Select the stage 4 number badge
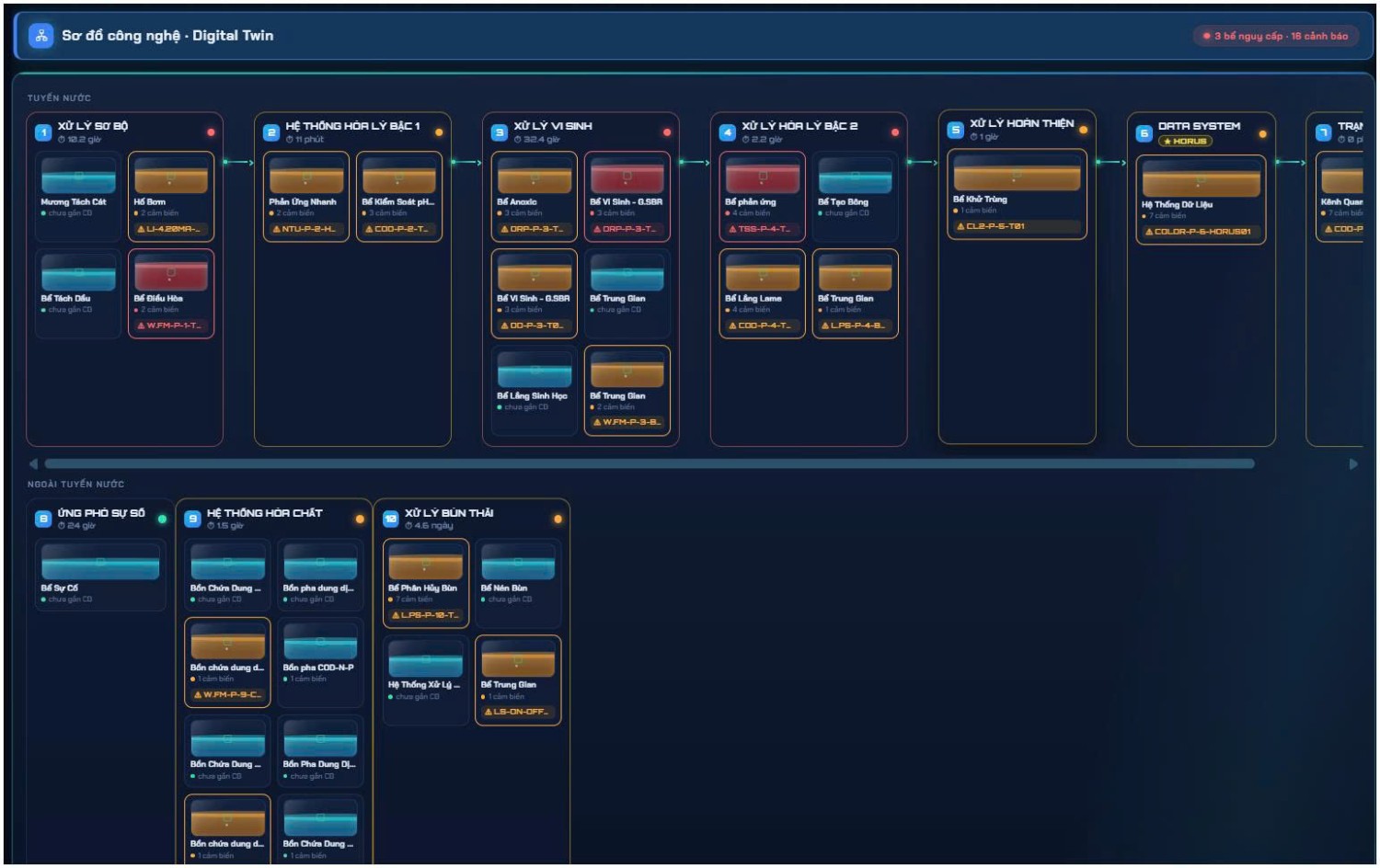The image size is (1380, 868). (x=728, y=132)
